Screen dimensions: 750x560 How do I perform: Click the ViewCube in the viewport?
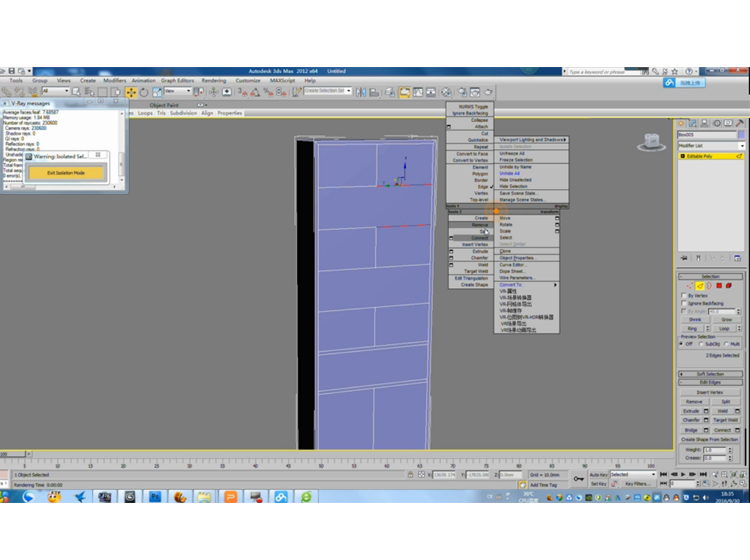point(651,142)
